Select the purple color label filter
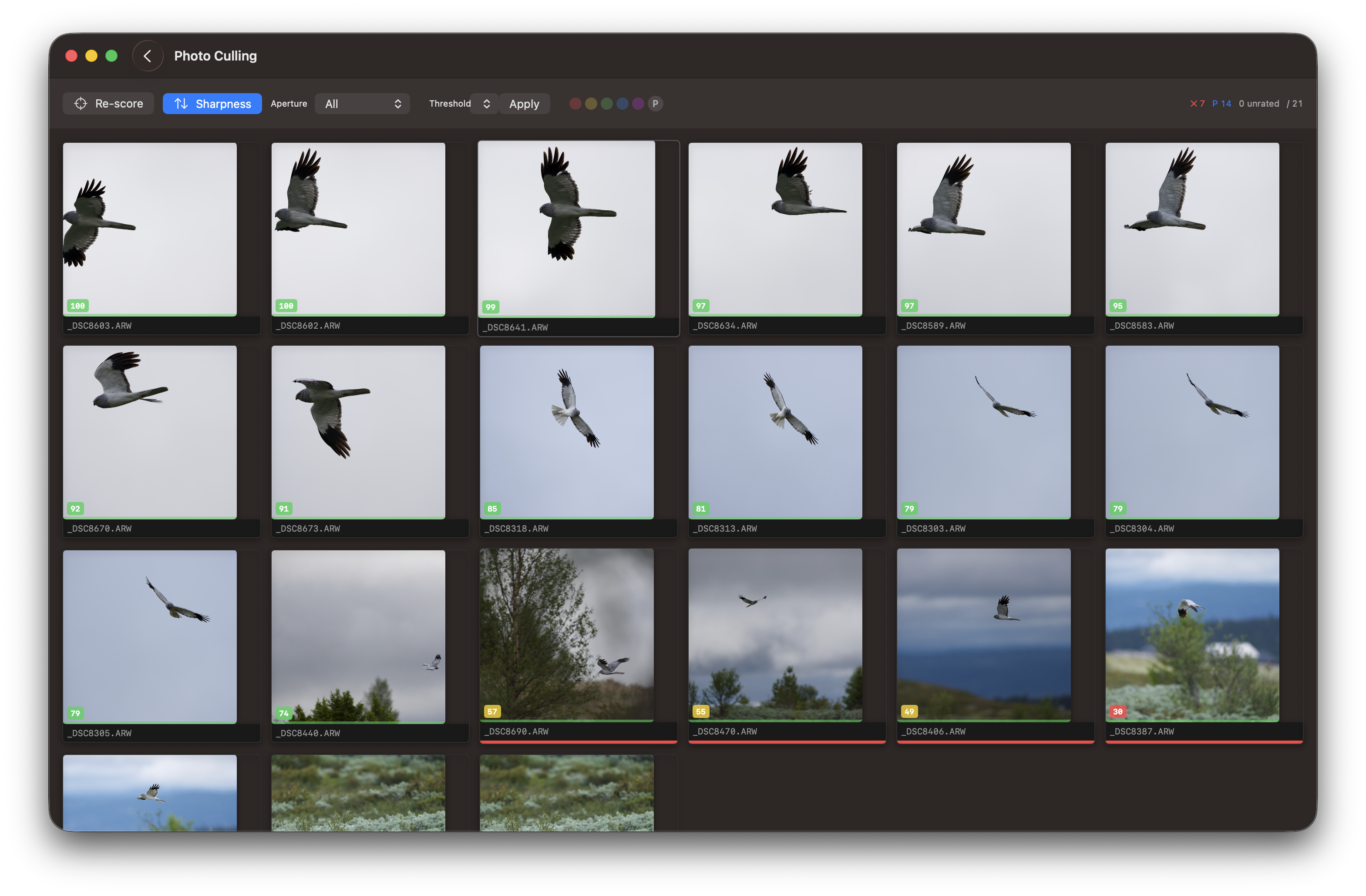This screenshot has width=1366, height=896. point(638,103)
